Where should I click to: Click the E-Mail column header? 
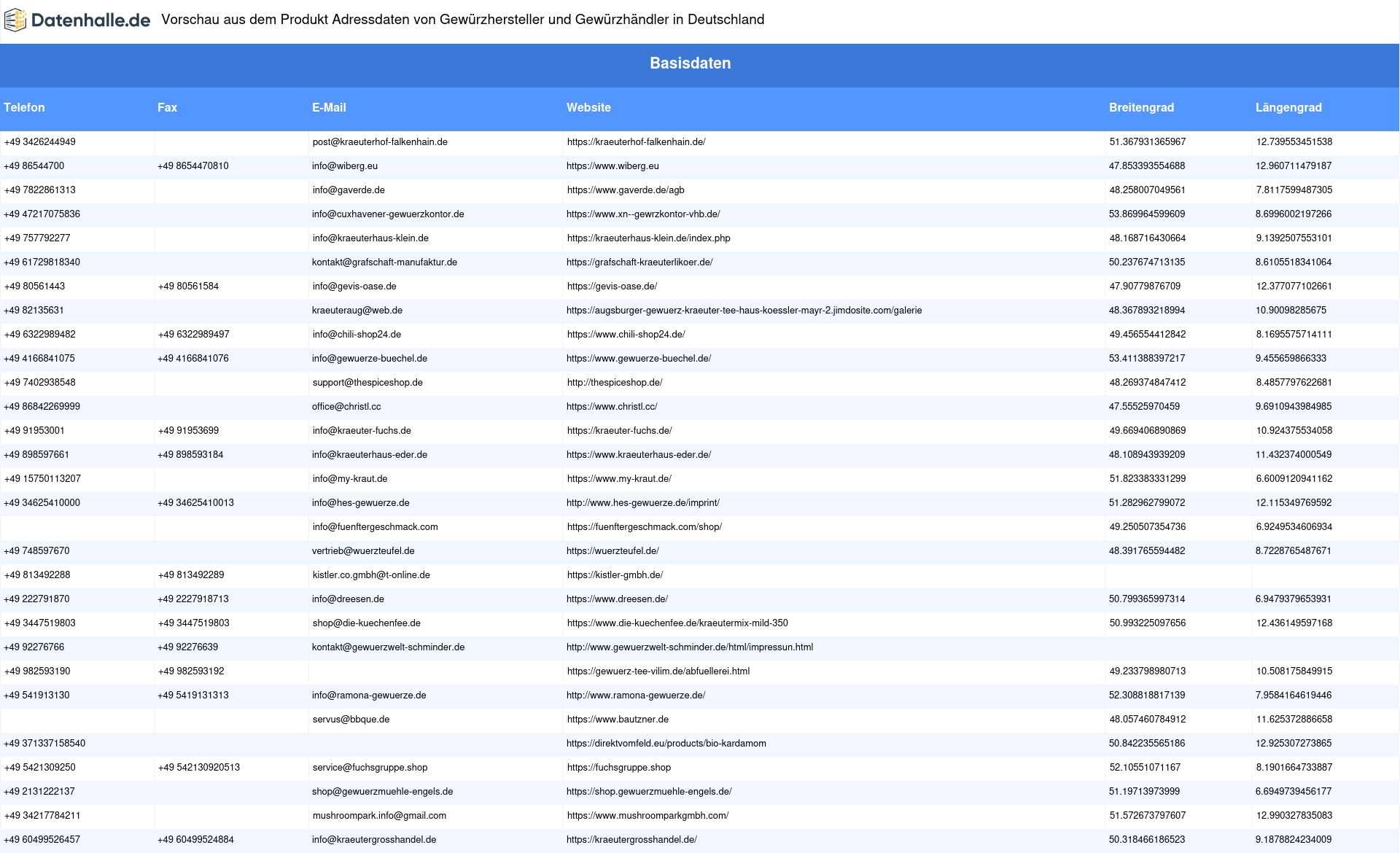(x=329, y=107)
